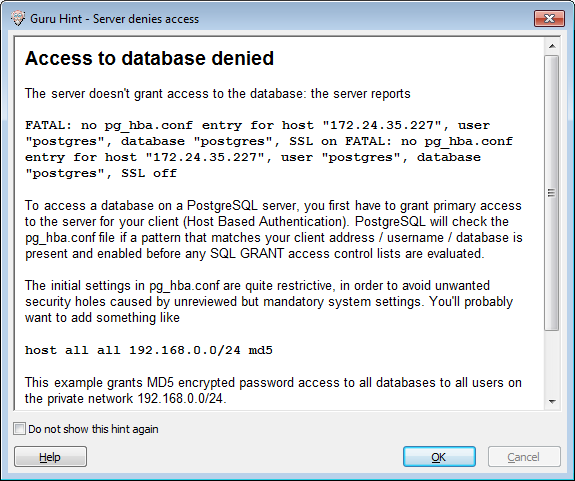Viewport: 575px width, 481px height.
Task: Enable the Do not show this hint again checkbox
Action: point(19,429)
